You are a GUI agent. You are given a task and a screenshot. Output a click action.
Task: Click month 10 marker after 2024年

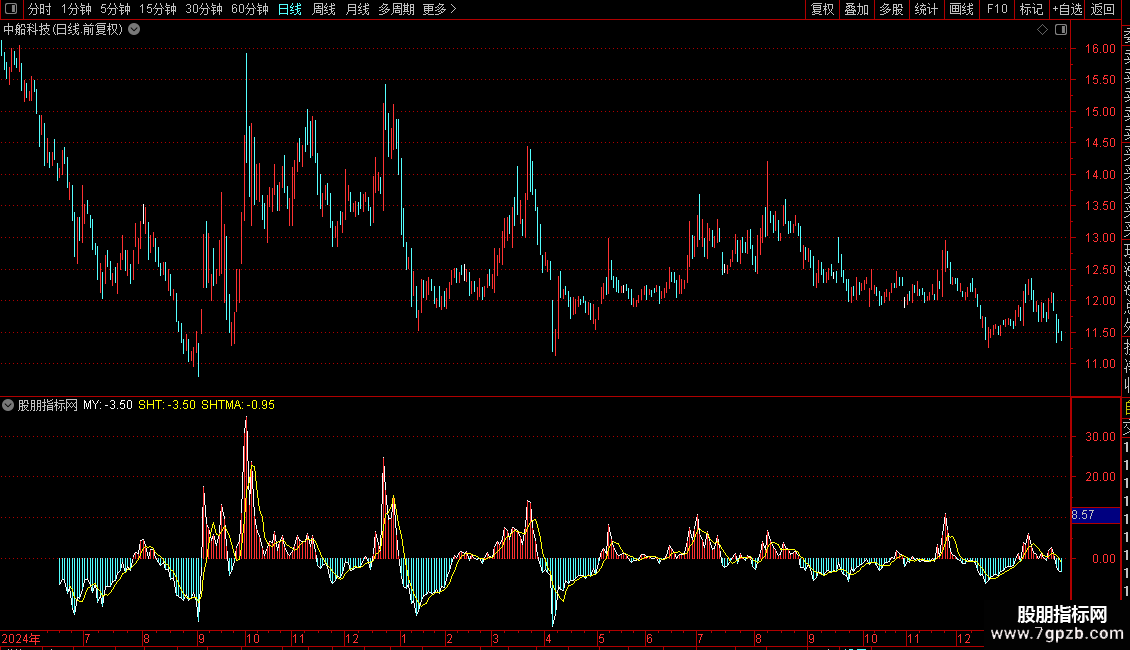pos(253,638)
